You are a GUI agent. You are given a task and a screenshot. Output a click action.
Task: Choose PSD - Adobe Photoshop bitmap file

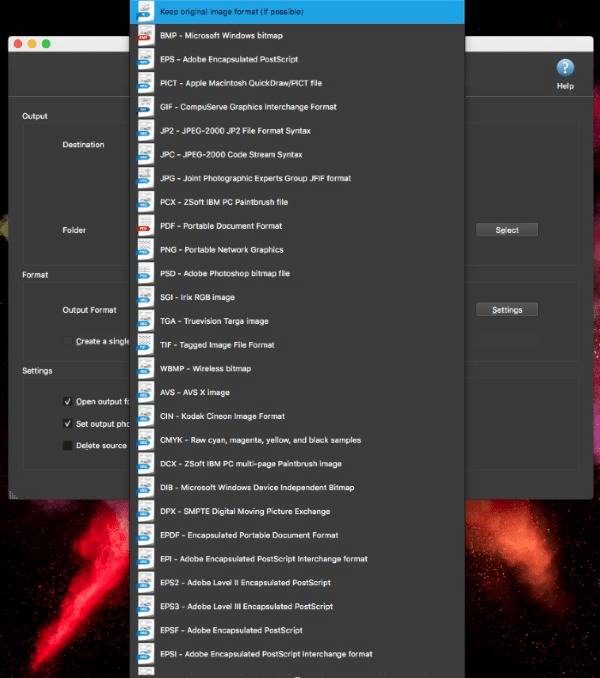pos(297,273)
